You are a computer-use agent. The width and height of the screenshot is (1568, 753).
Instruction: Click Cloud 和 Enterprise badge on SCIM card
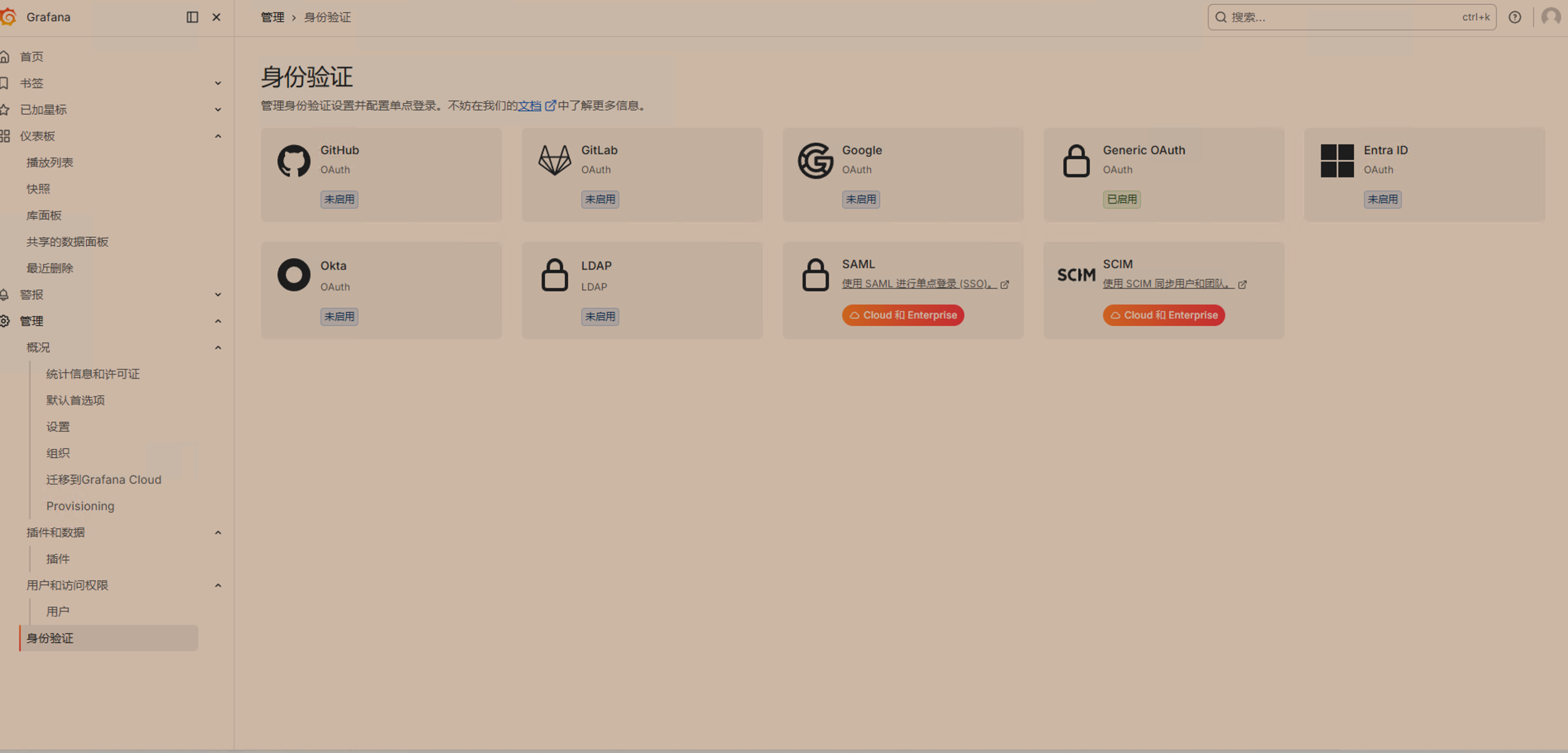(x=1164, y=315)
